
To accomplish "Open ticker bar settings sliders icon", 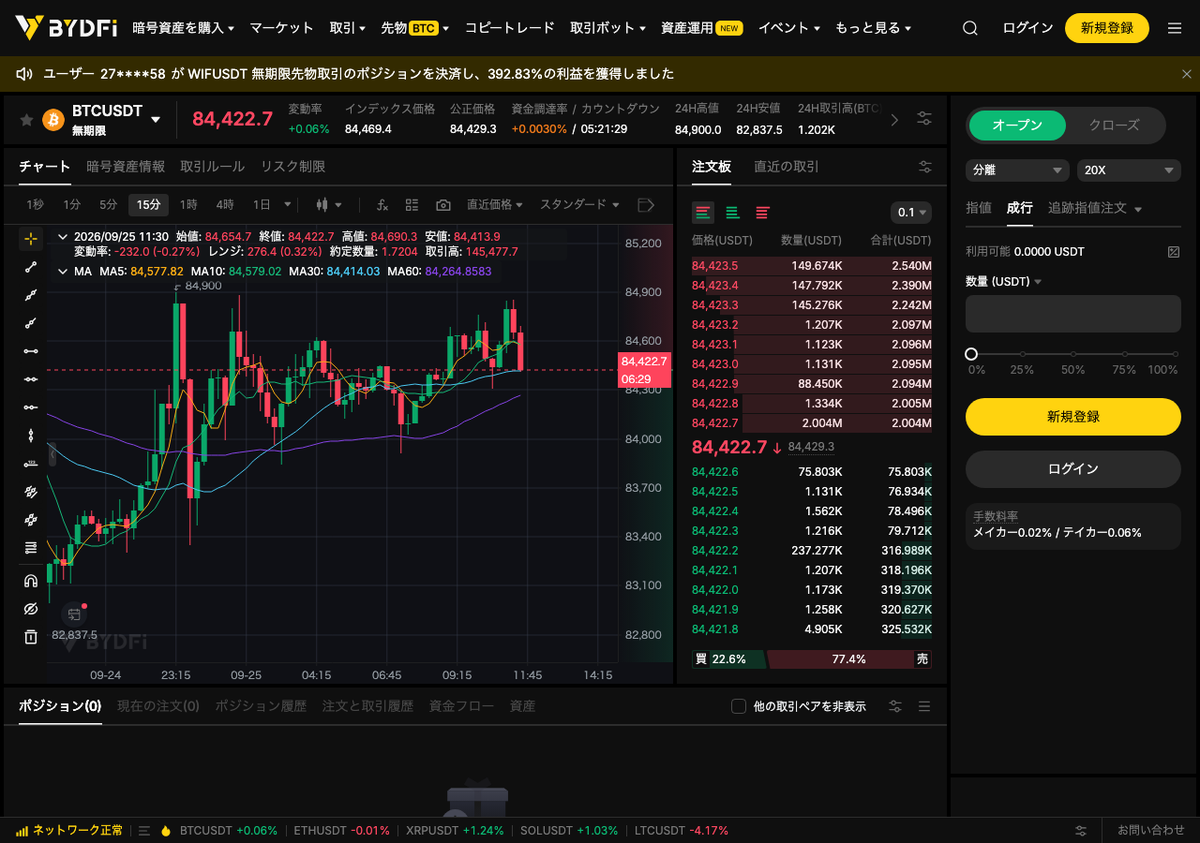I will coord(925,119).
